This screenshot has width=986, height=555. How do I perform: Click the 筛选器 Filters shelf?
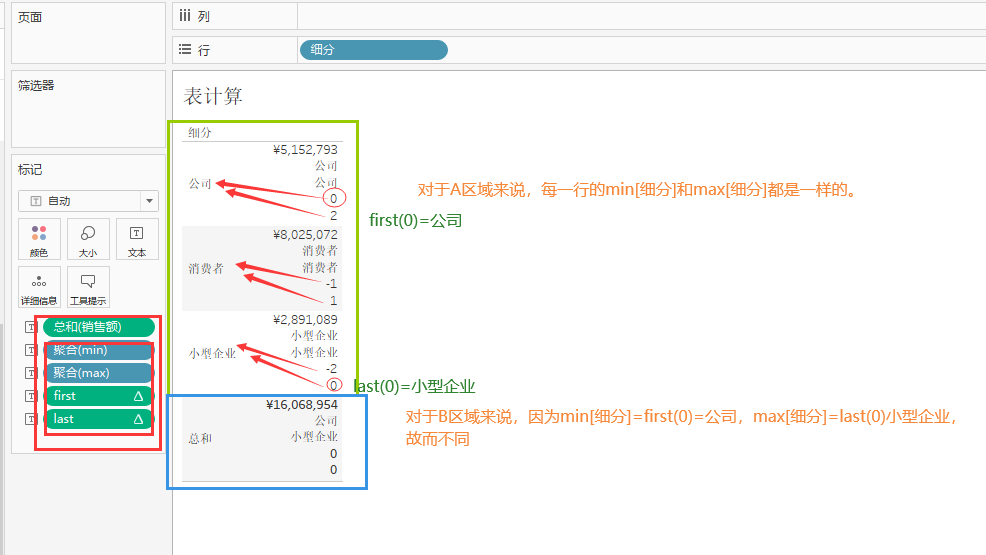(88, 109)
